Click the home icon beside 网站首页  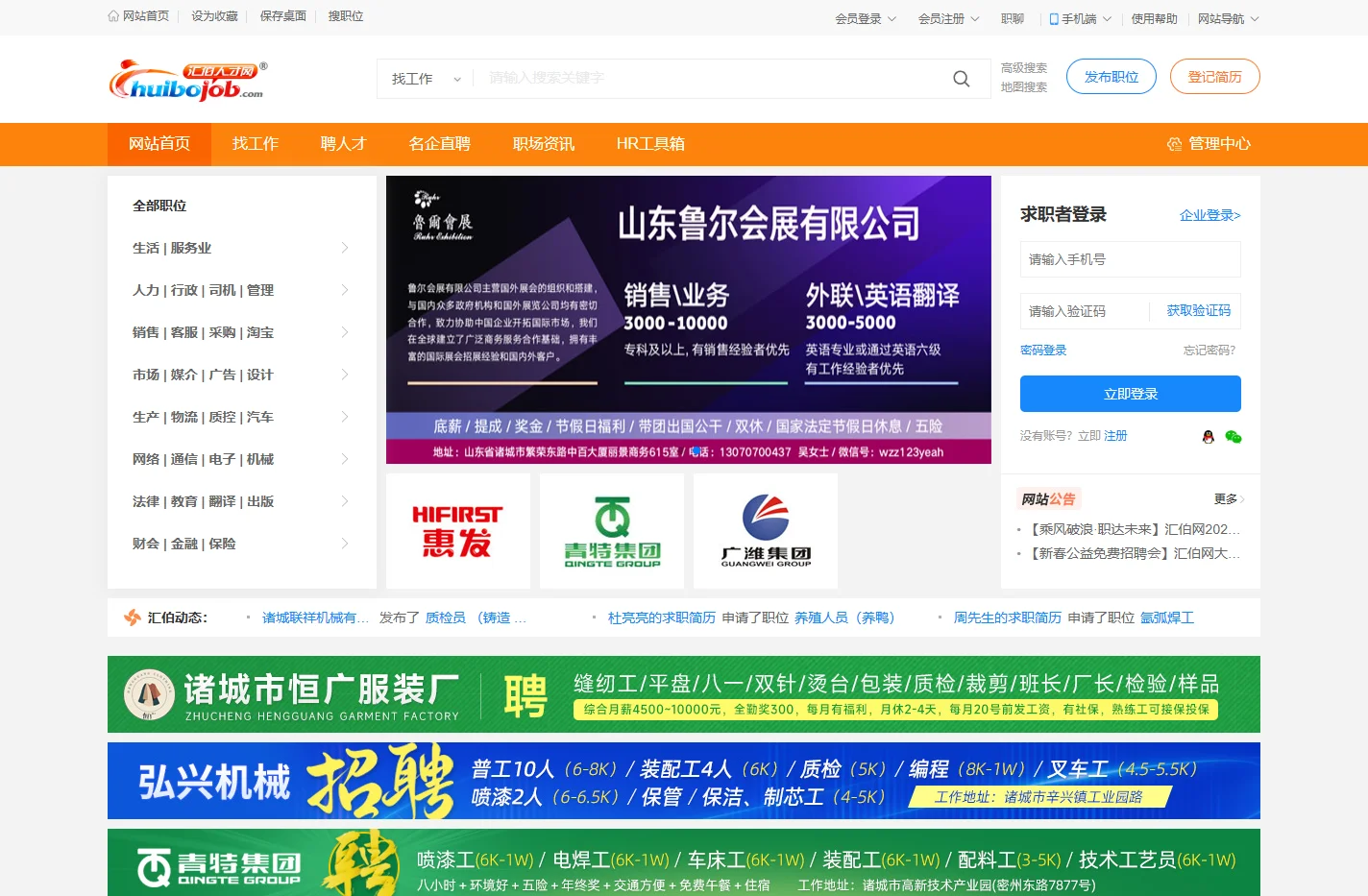(113, 16)
